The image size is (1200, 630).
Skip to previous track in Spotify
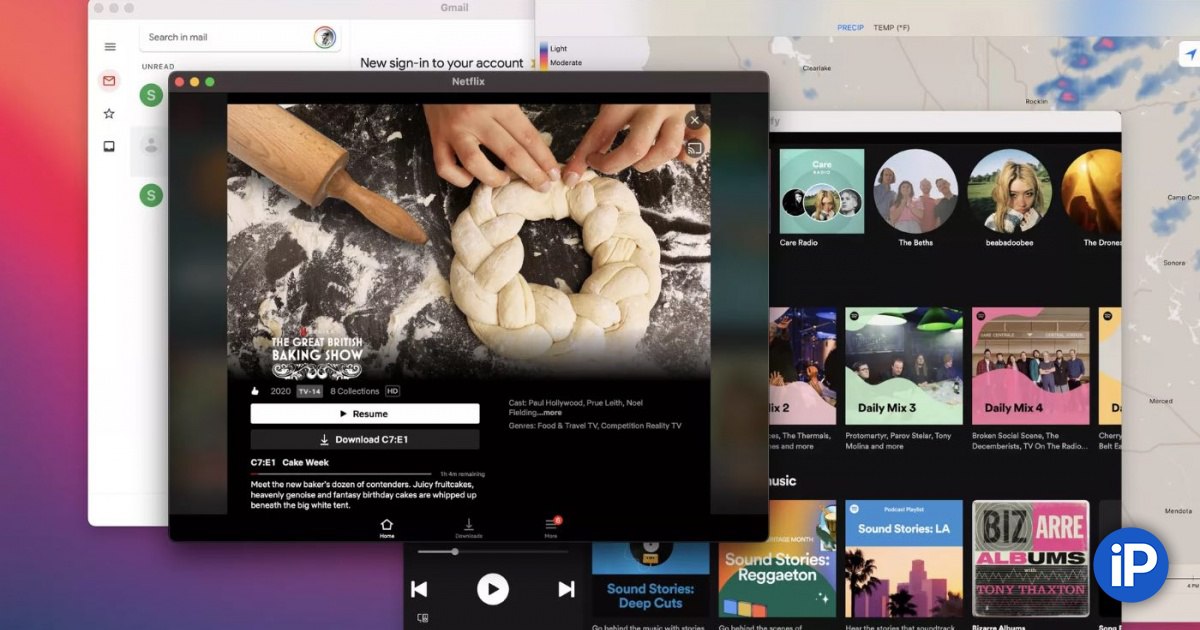[419, 589]
